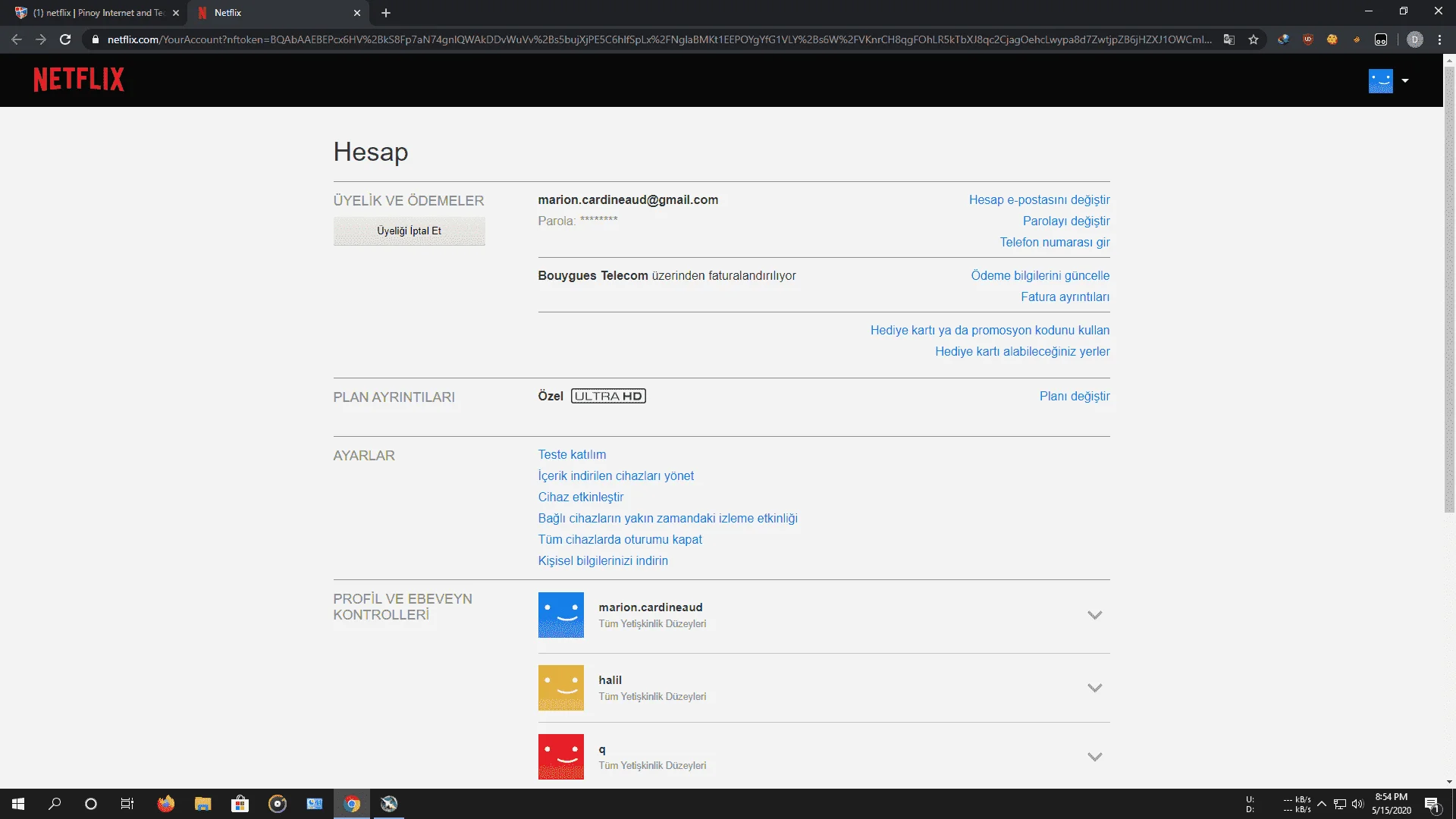Click Hediye kartı ya da promosyon kodunu kullan
Image resolution: width=1456 pixels, height=819 pixels.
pyautogui.click(x=990, y=331)
